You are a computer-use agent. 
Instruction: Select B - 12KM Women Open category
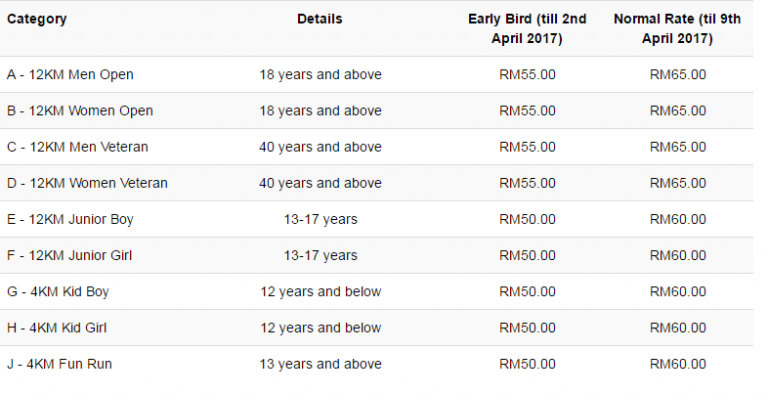[80, 111]
